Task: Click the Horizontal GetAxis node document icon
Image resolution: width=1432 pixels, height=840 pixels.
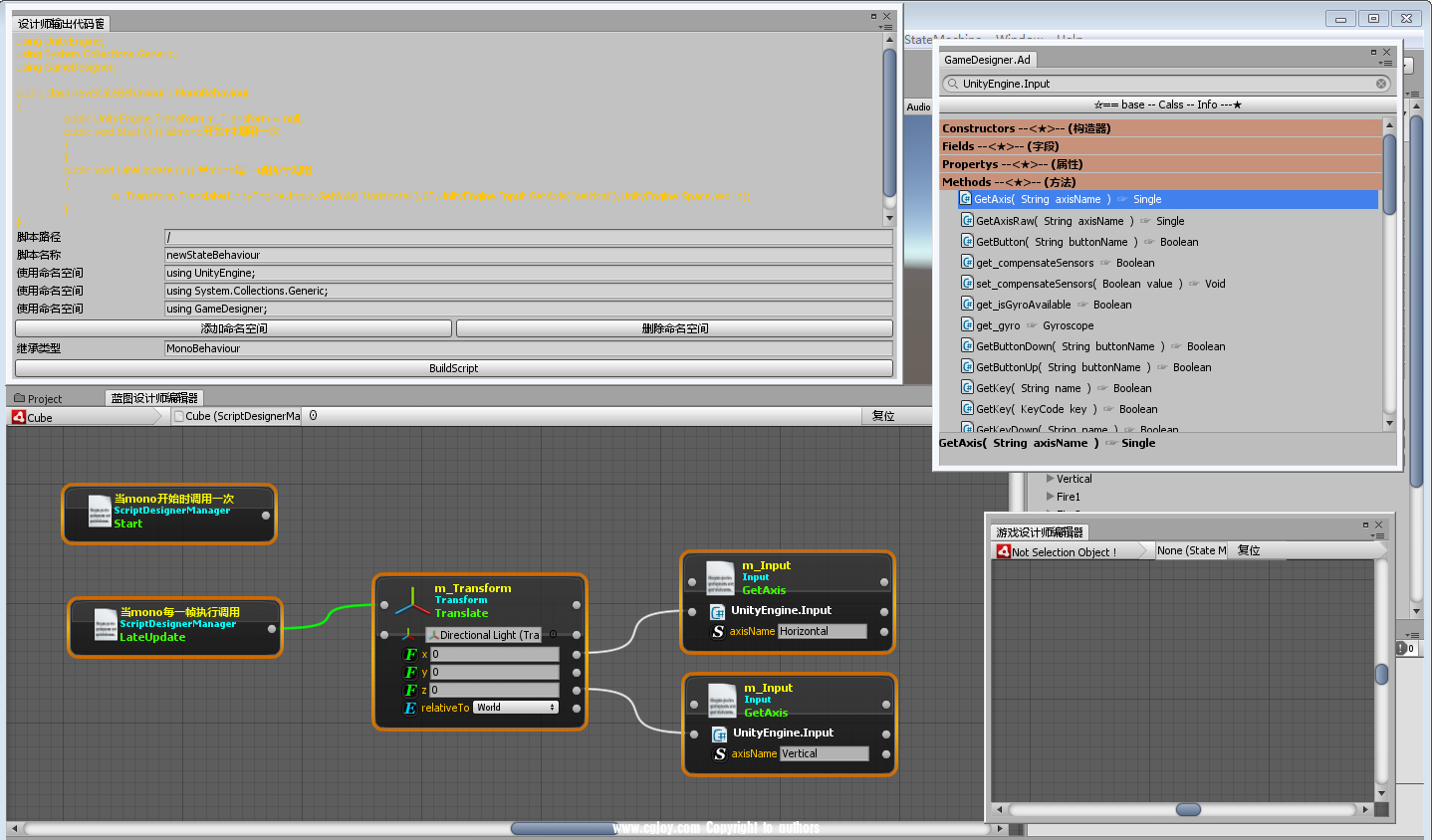Action: coord(720,578)
